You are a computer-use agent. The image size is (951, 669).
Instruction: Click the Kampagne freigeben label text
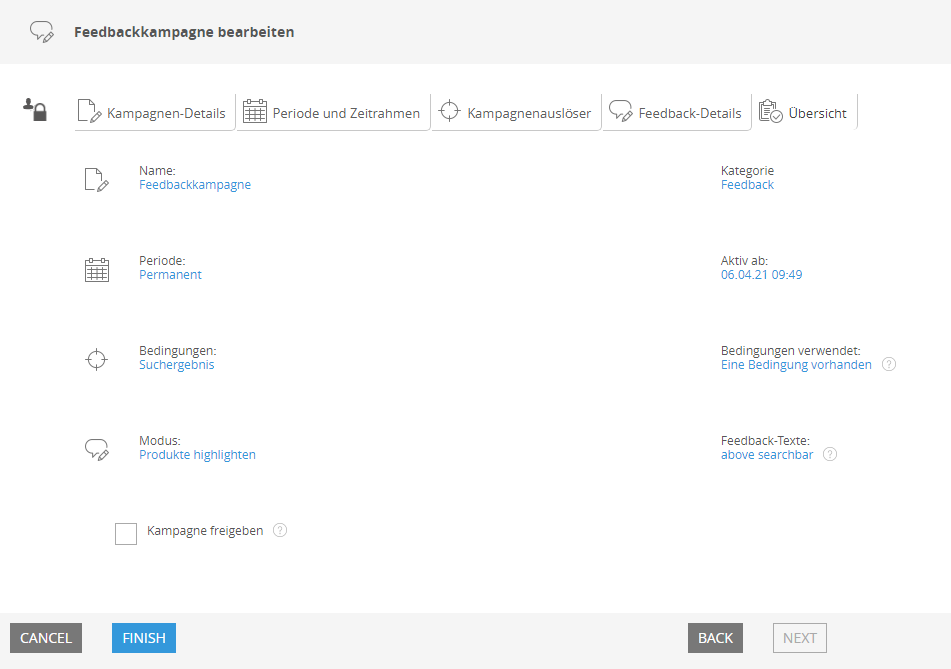(x=205, y=531)
